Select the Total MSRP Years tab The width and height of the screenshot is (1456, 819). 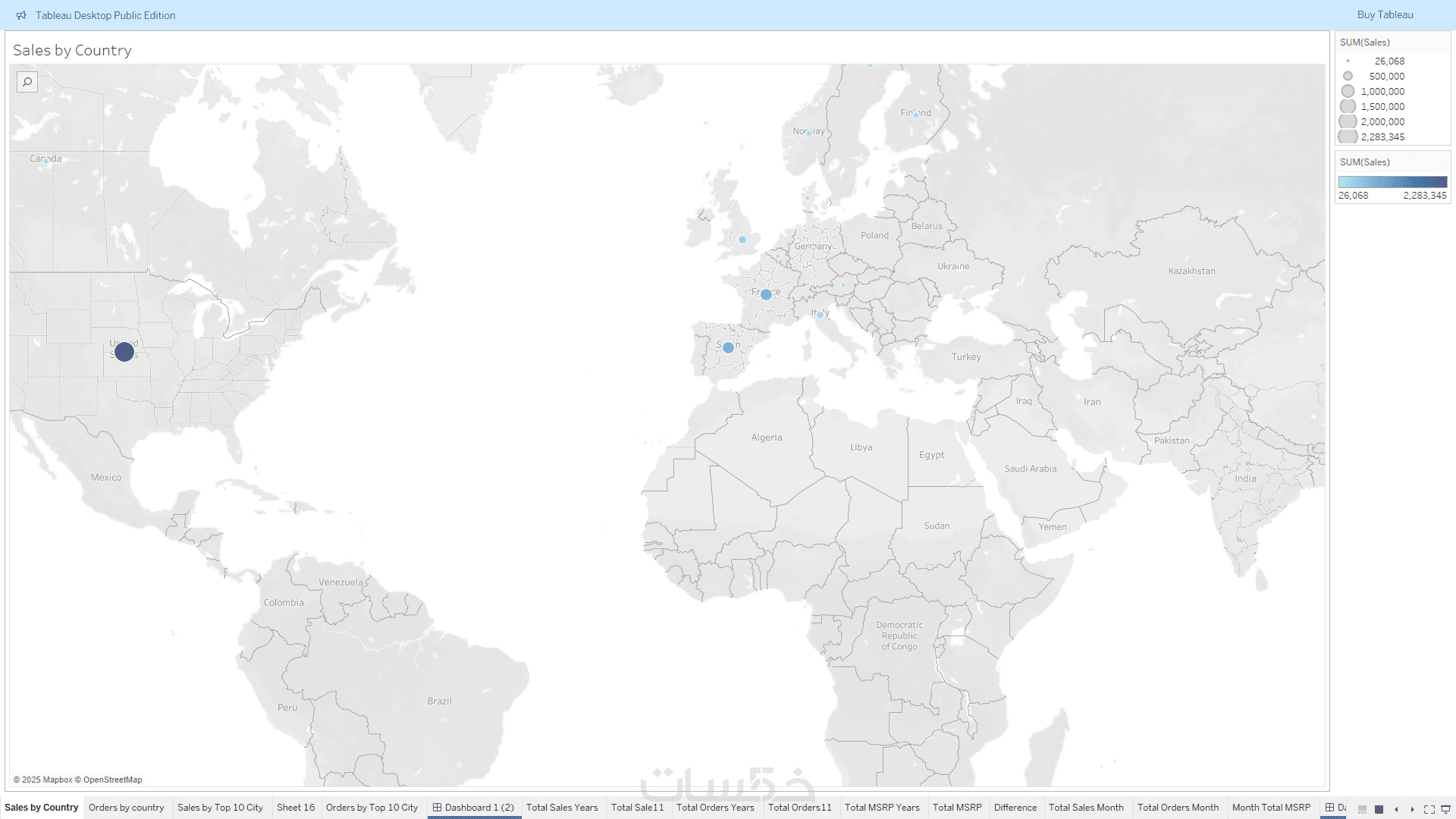click(x=882, y=808)
